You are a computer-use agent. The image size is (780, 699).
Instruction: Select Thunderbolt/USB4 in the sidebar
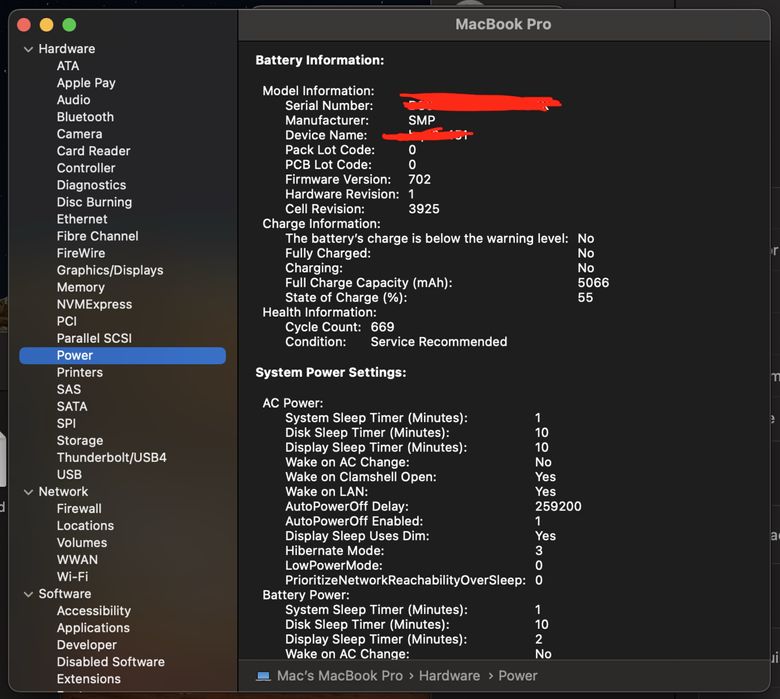coord(112,458)
